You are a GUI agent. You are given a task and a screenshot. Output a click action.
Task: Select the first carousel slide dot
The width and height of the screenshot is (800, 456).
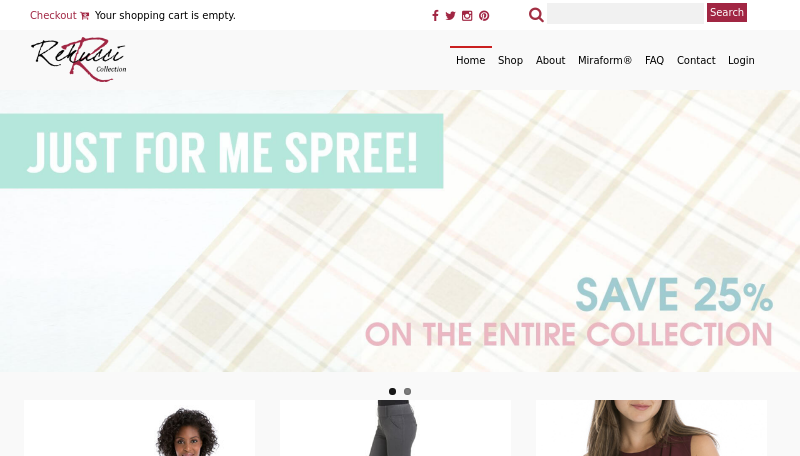click(392, 391)
